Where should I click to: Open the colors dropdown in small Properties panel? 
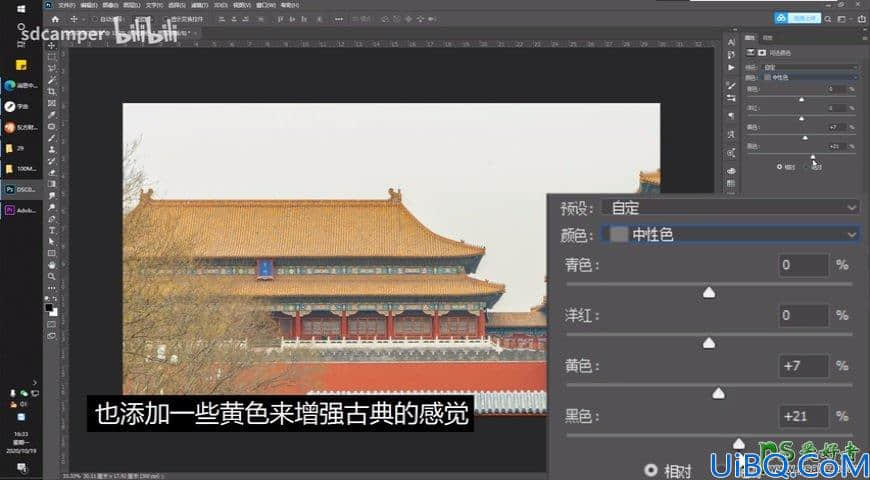point(810,77)
